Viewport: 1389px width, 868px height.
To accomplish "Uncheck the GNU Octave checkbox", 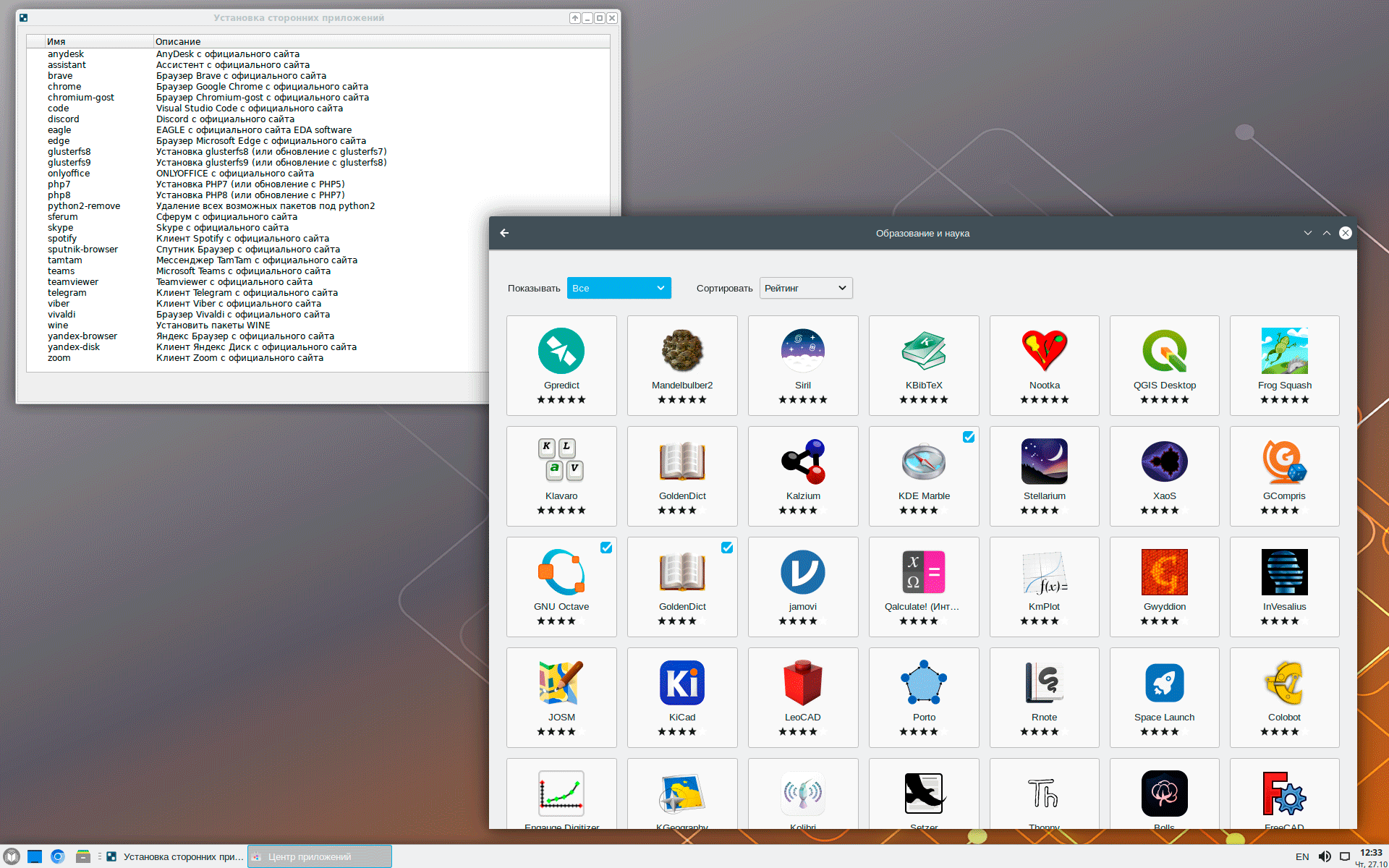I will click(x=606, y=548).
